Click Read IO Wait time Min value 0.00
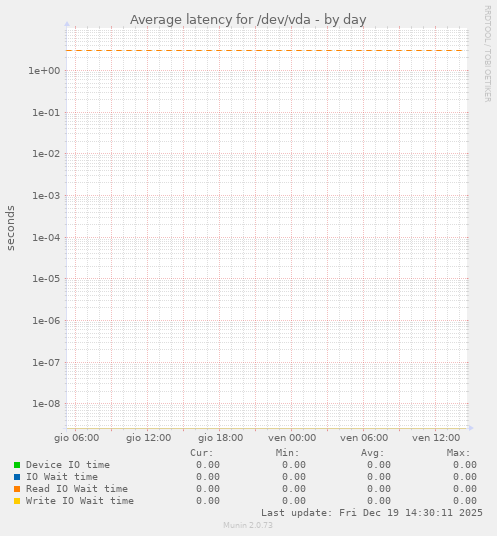Viewport: 497px width, 536px height. pyautogui.click(x=294, y=489)
